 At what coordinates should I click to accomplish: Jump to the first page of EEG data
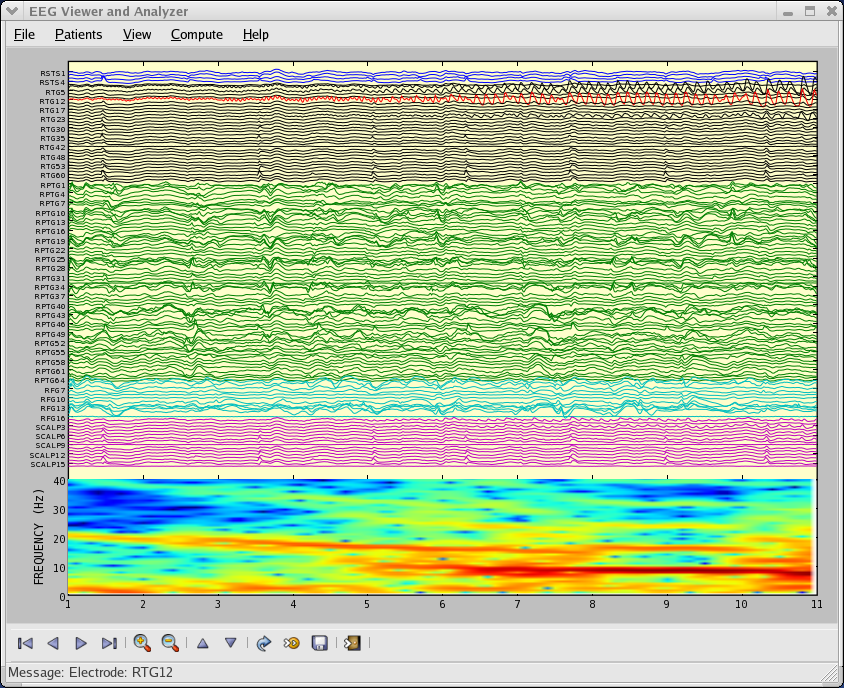26,643
